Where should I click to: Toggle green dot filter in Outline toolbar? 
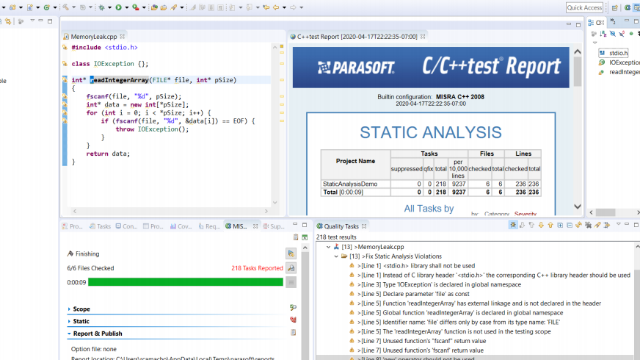(x=631, y=33)
